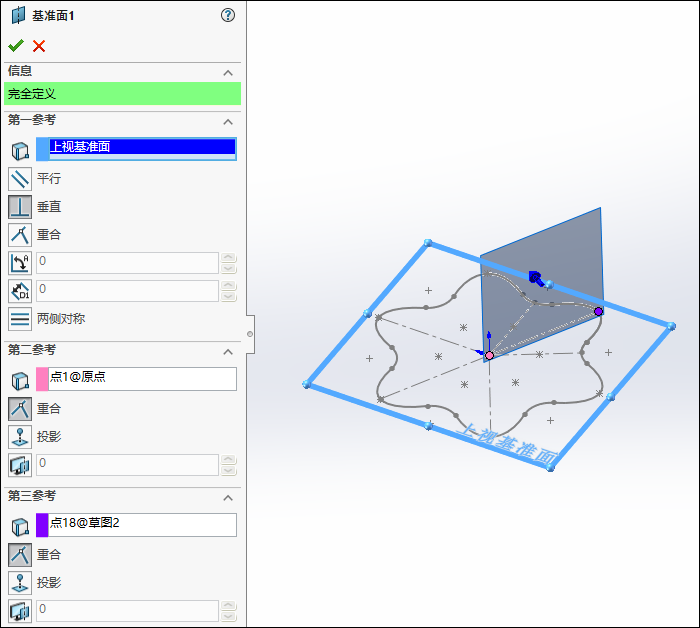Click the 基准面1 plane feature icon
The image size is (700, 628).
point(18,15)
